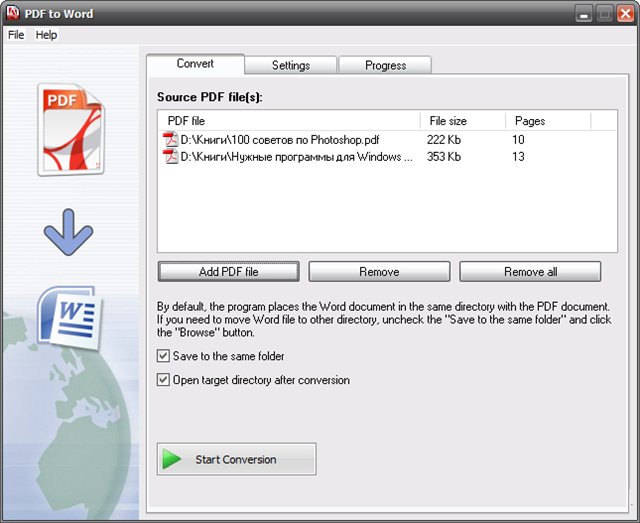Click PDF icon of 100 советов по Photoshop file
The image size is (640, 523).
[x=170, y=140]
